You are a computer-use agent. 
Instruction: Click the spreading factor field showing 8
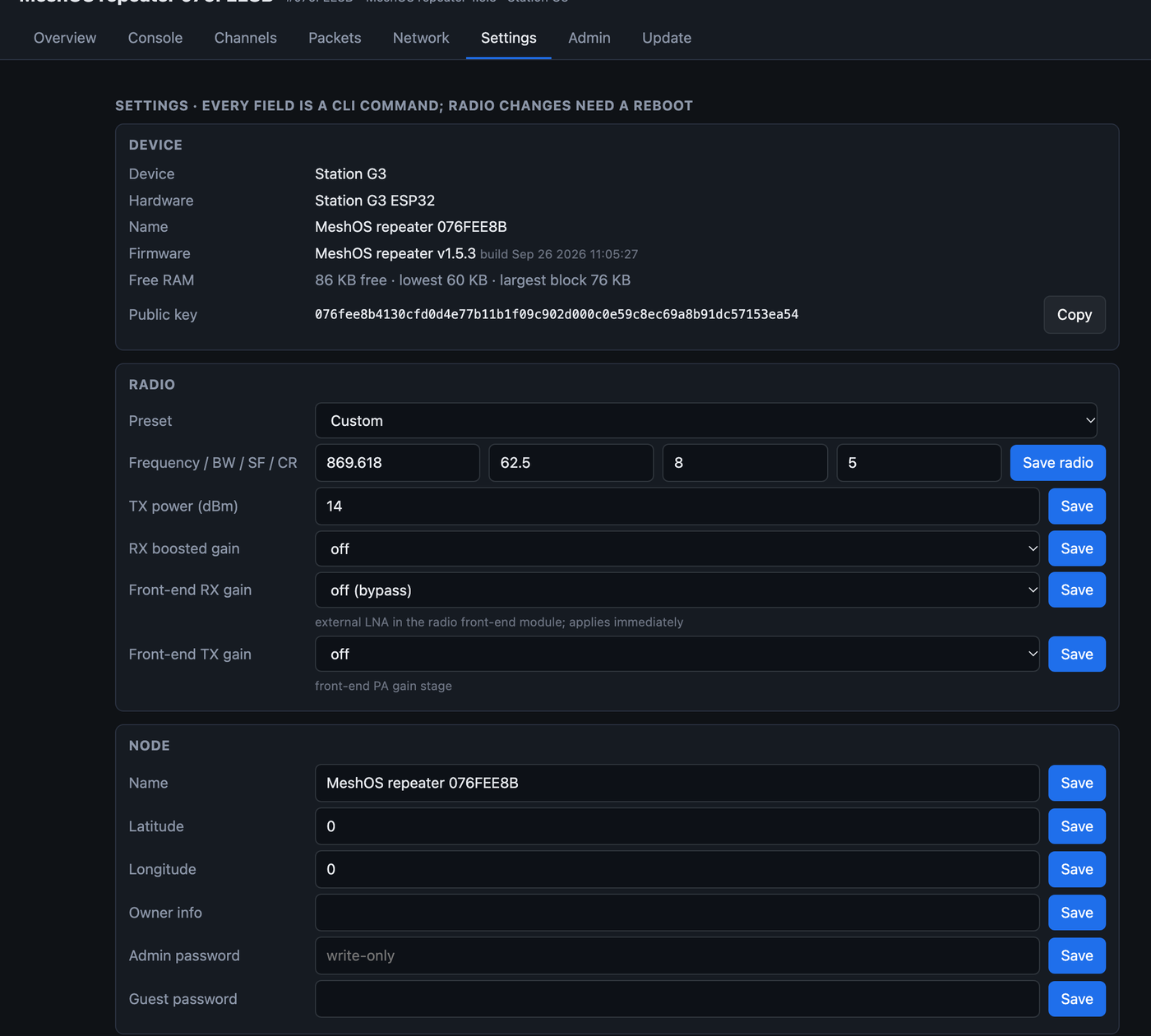745,463
